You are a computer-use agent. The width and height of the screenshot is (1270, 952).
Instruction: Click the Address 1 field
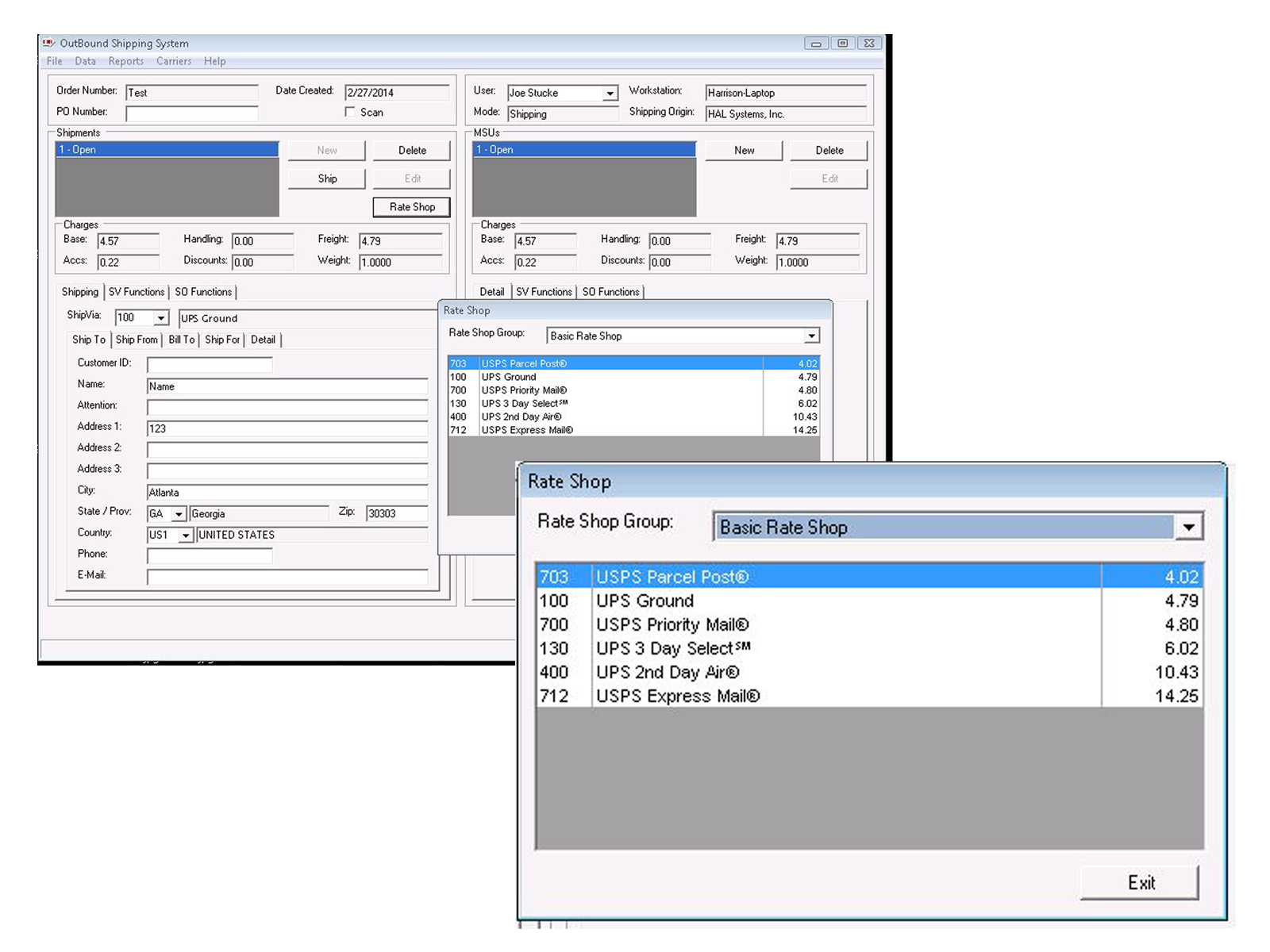pyautogui.click(x=287, y=428)
